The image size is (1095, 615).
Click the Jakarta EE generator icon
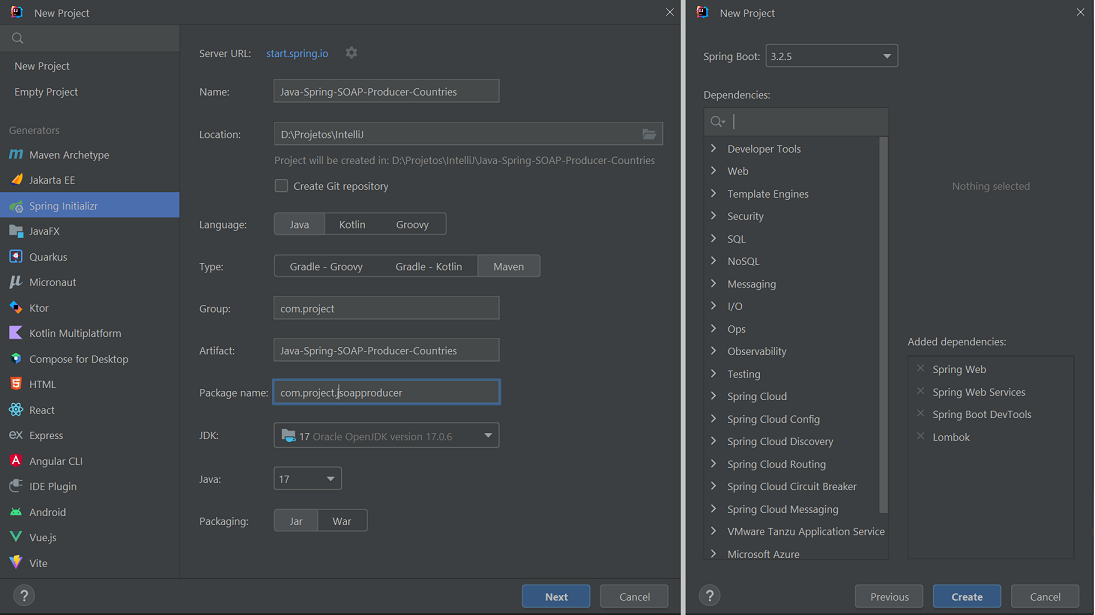pos(15,179)
